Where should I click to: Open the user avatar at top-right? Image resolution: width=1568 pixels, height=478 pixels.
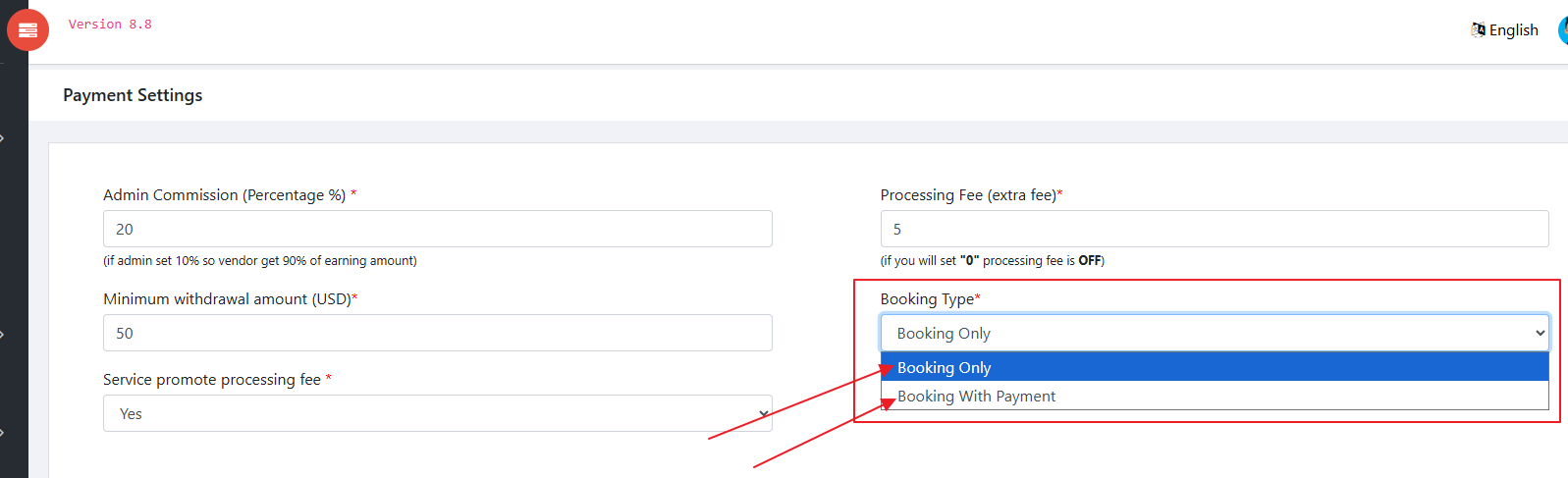[1562, 30]
